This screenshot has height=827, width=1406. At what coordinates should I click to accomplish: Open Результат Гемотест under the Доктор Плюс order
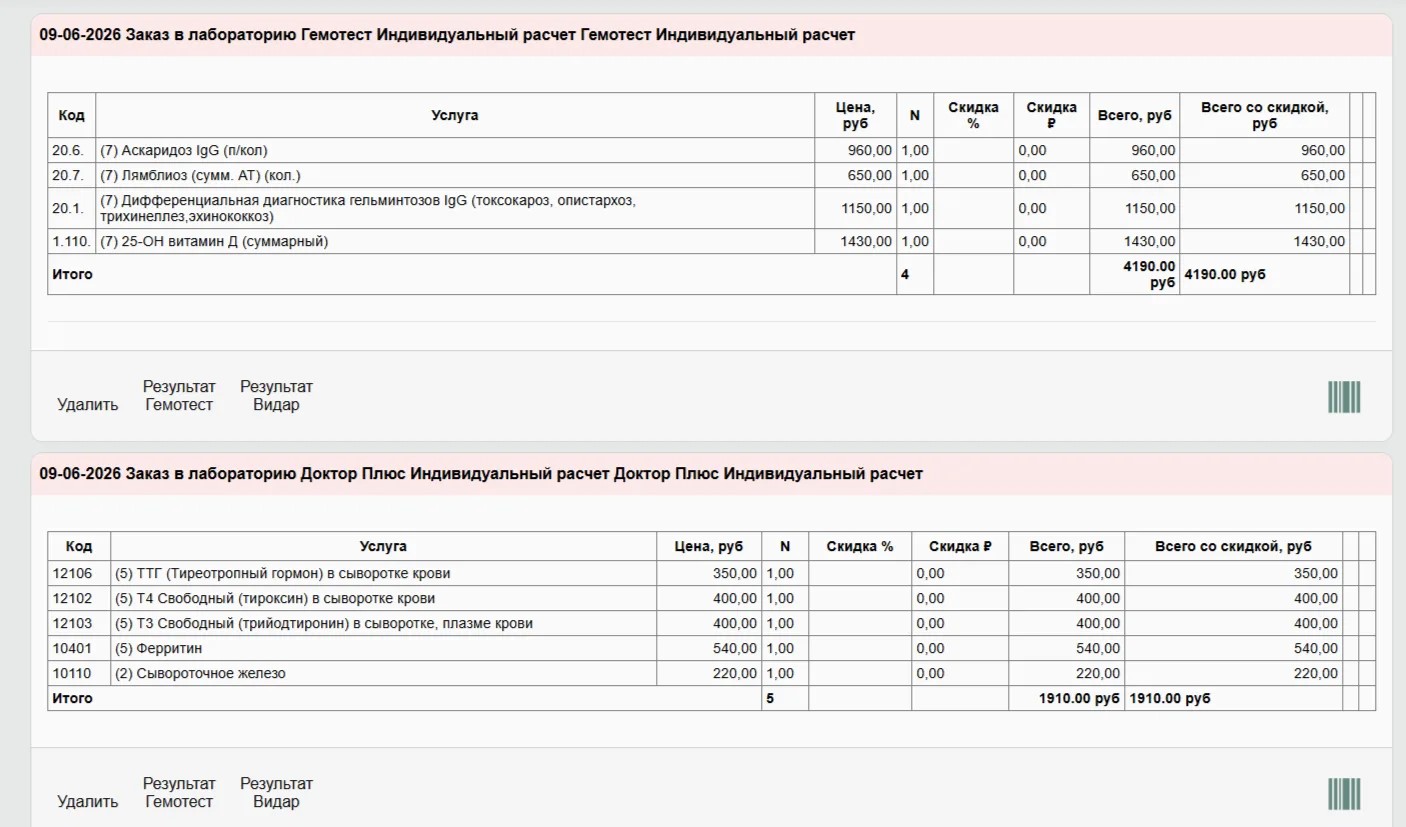(x=179, y=793)
